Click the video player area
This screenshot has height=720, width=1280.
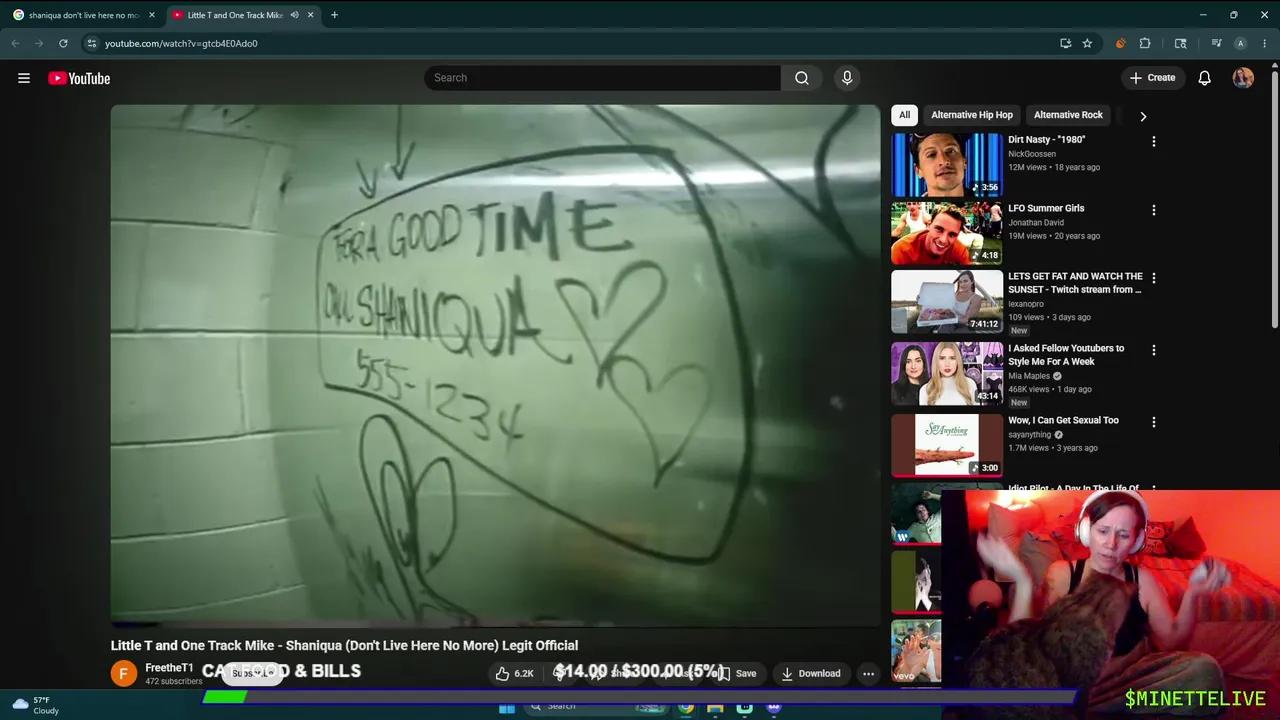point(495,365)
